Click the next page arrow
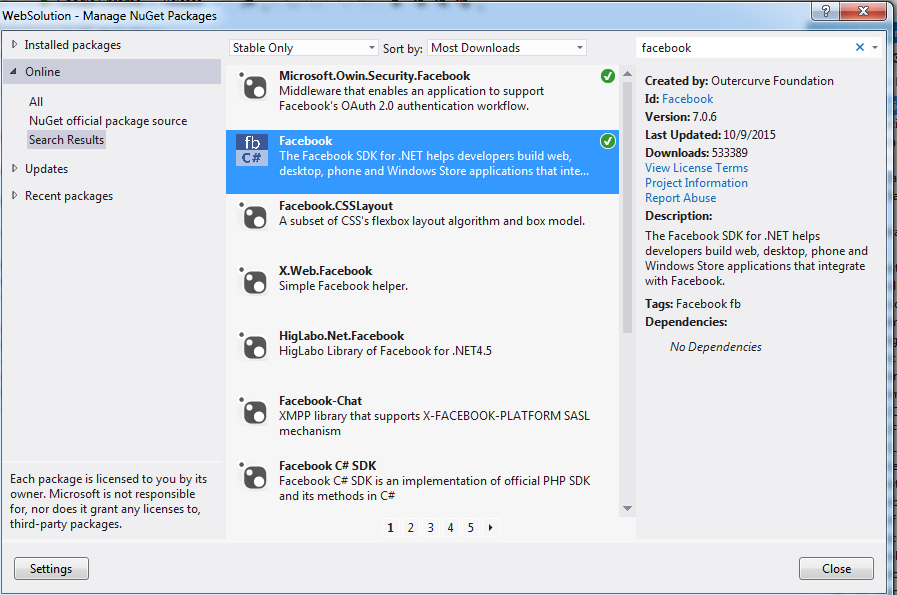 490,527
